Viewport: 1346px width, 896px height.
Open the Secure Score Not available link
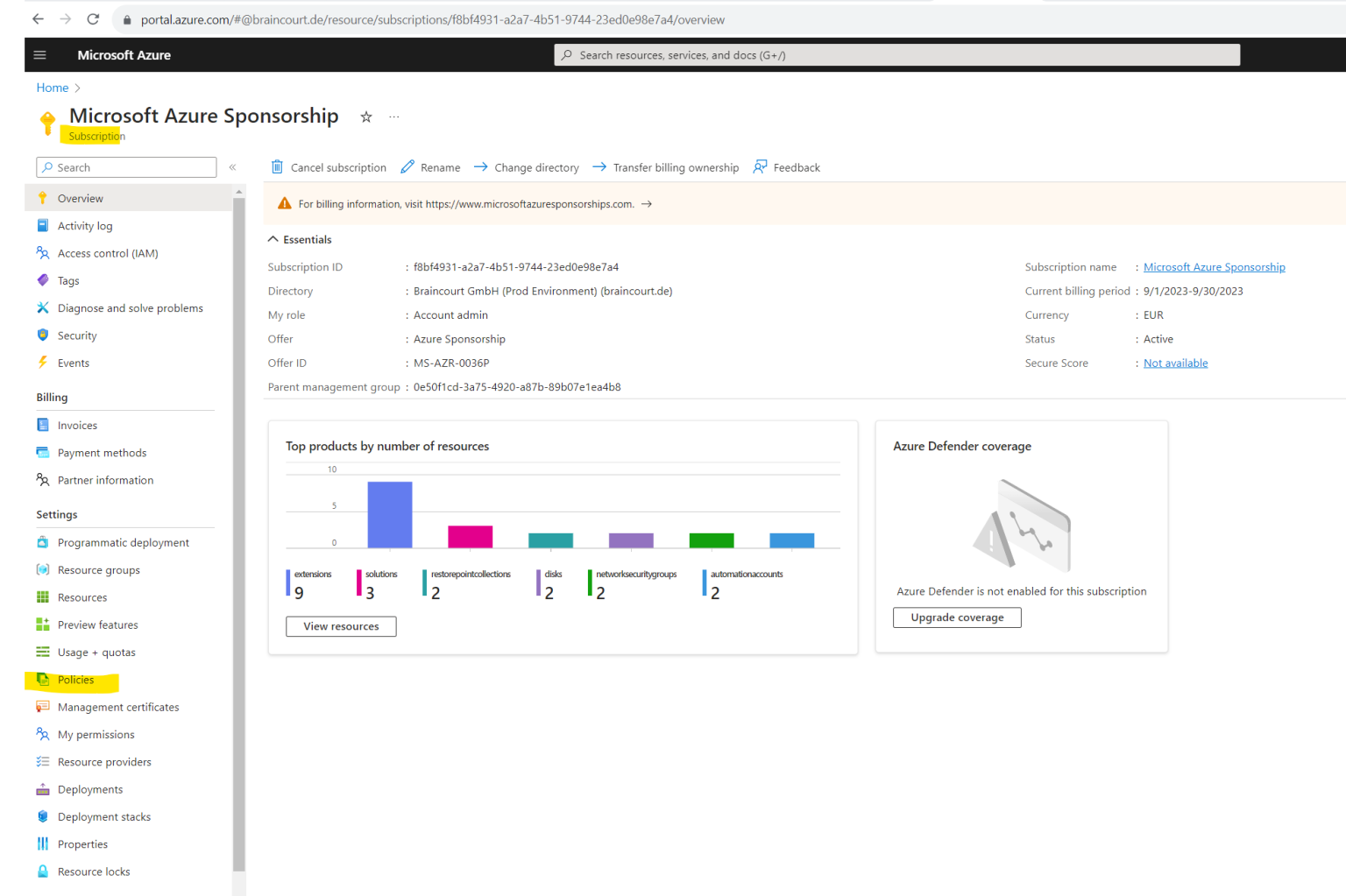pyautogui.click(x=1175, y=362)
